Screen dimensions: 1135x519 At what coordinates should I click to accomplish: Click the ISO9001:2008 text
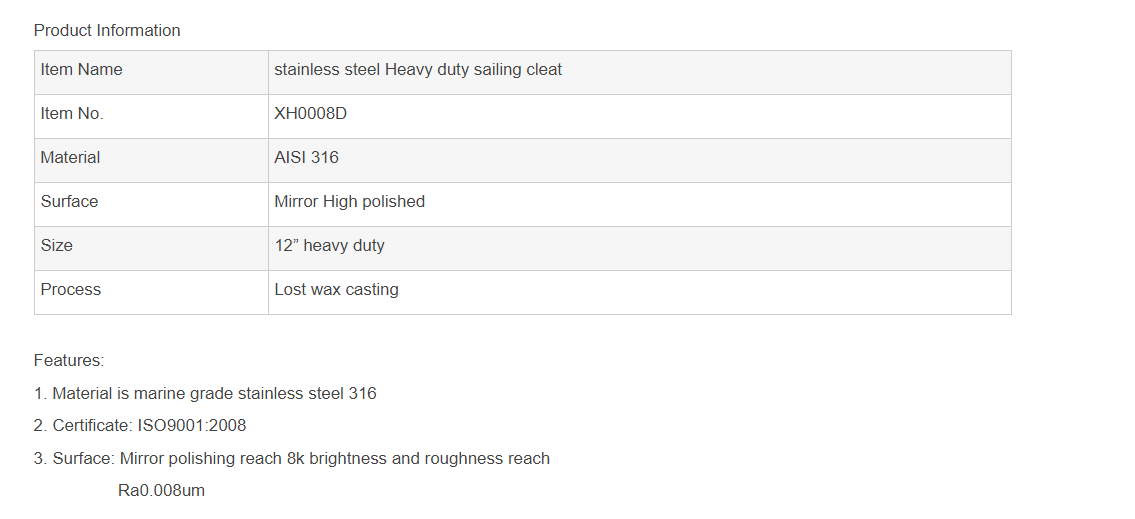click(191, 426)
